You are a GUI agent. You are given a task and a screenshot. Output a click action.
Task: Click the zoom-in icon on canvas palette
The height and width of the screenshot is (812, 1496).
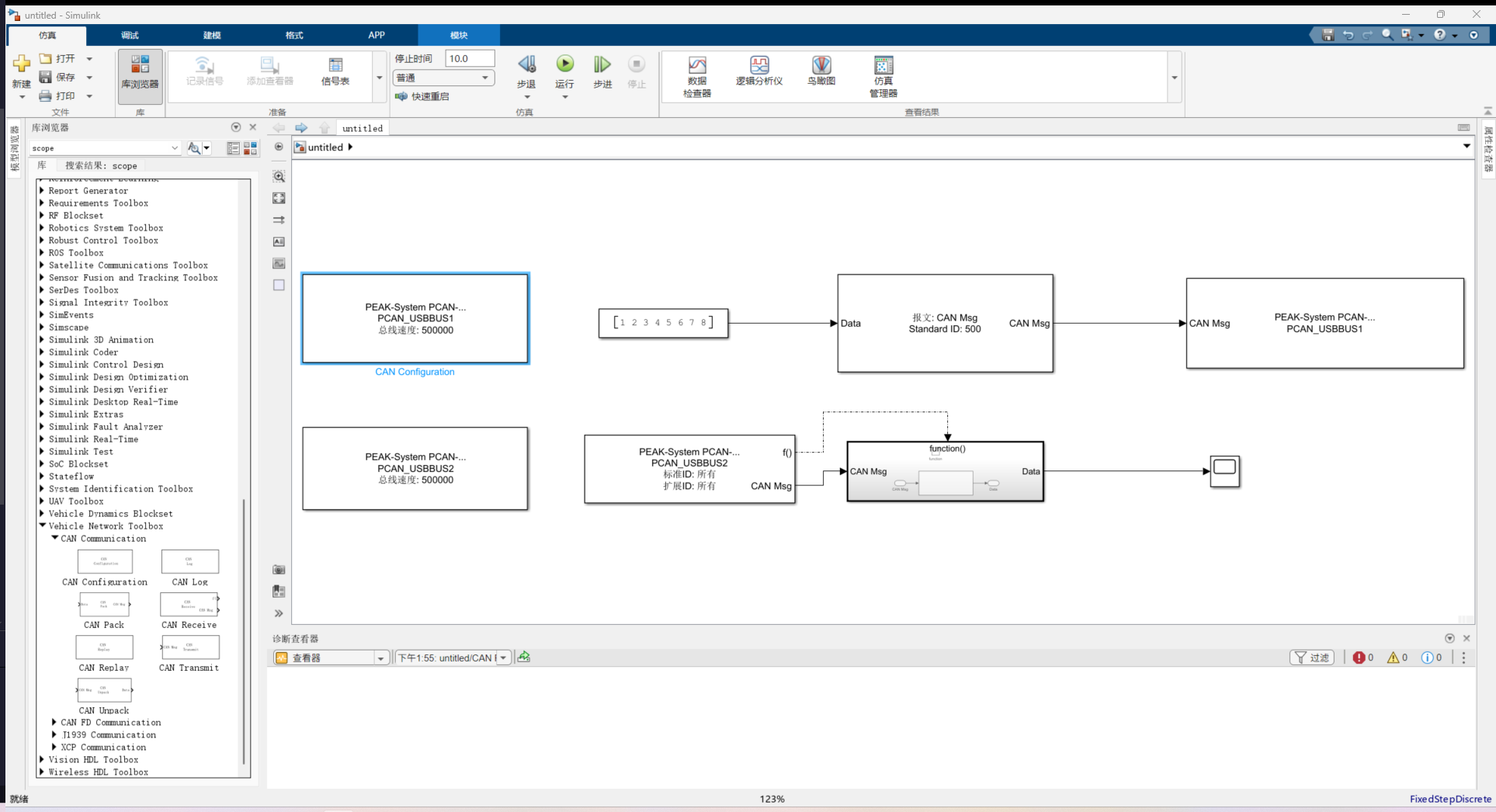pos(279,176)
